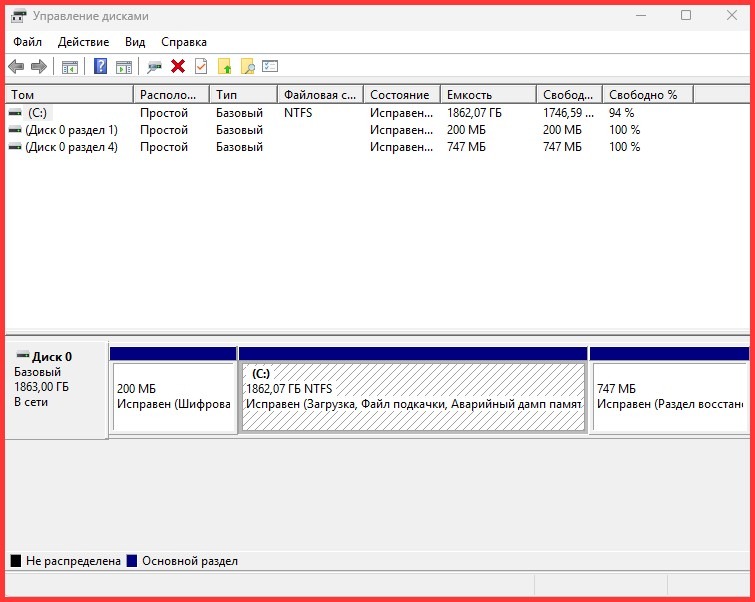The height and width of the screenshot is (602, 755).
Task: Open the Файл menu
Action: (x=28, y=42)
